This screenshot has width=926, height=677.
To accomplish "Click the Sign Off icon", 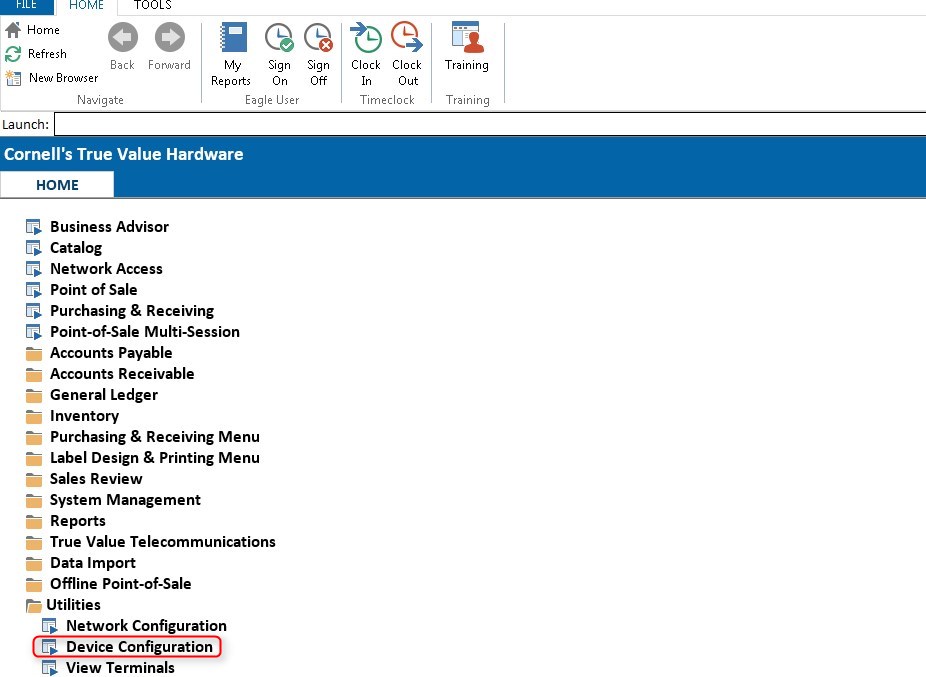I will point(318,40).
